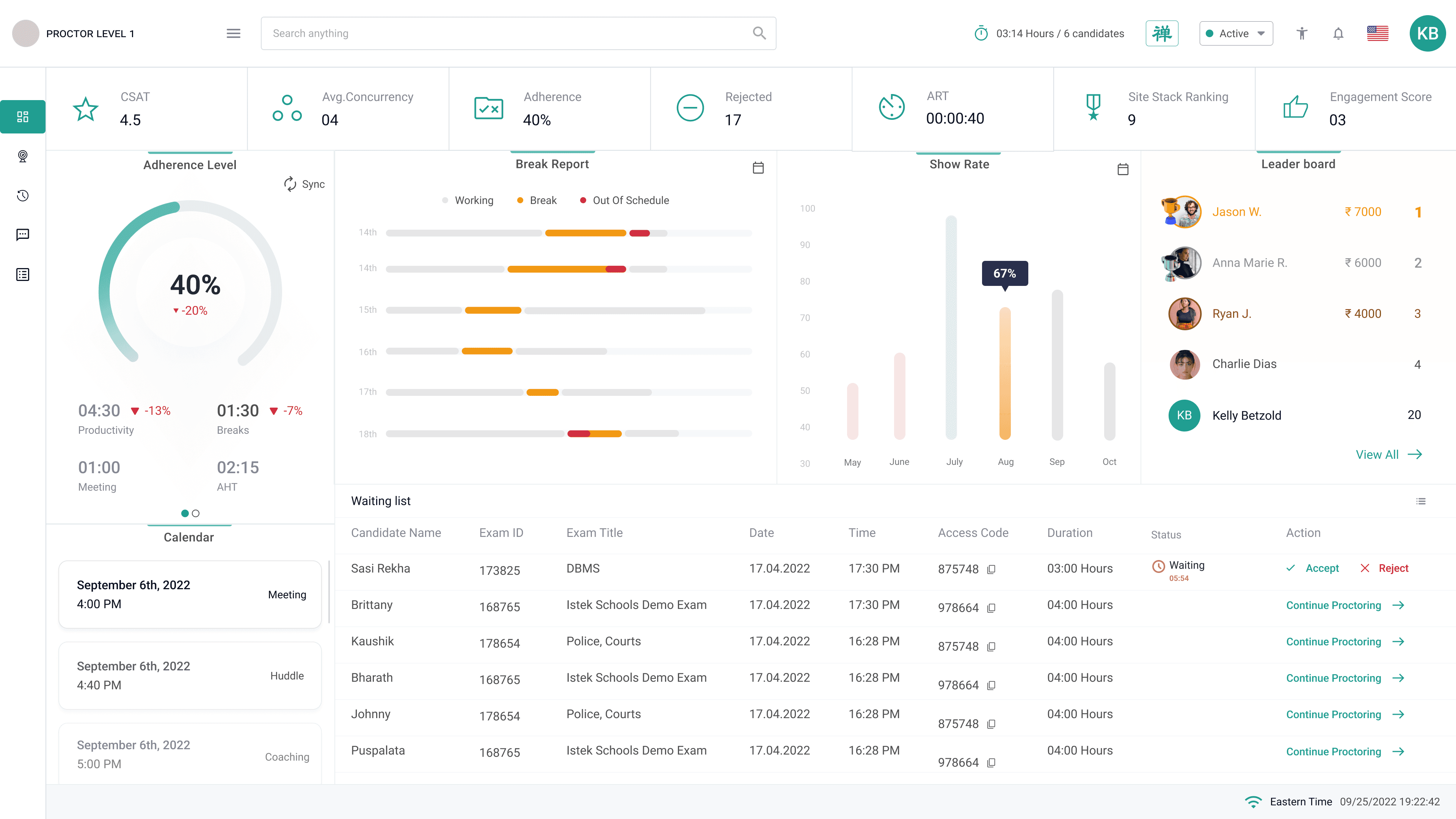Click the Candidate Name column header

click(395, 532)
